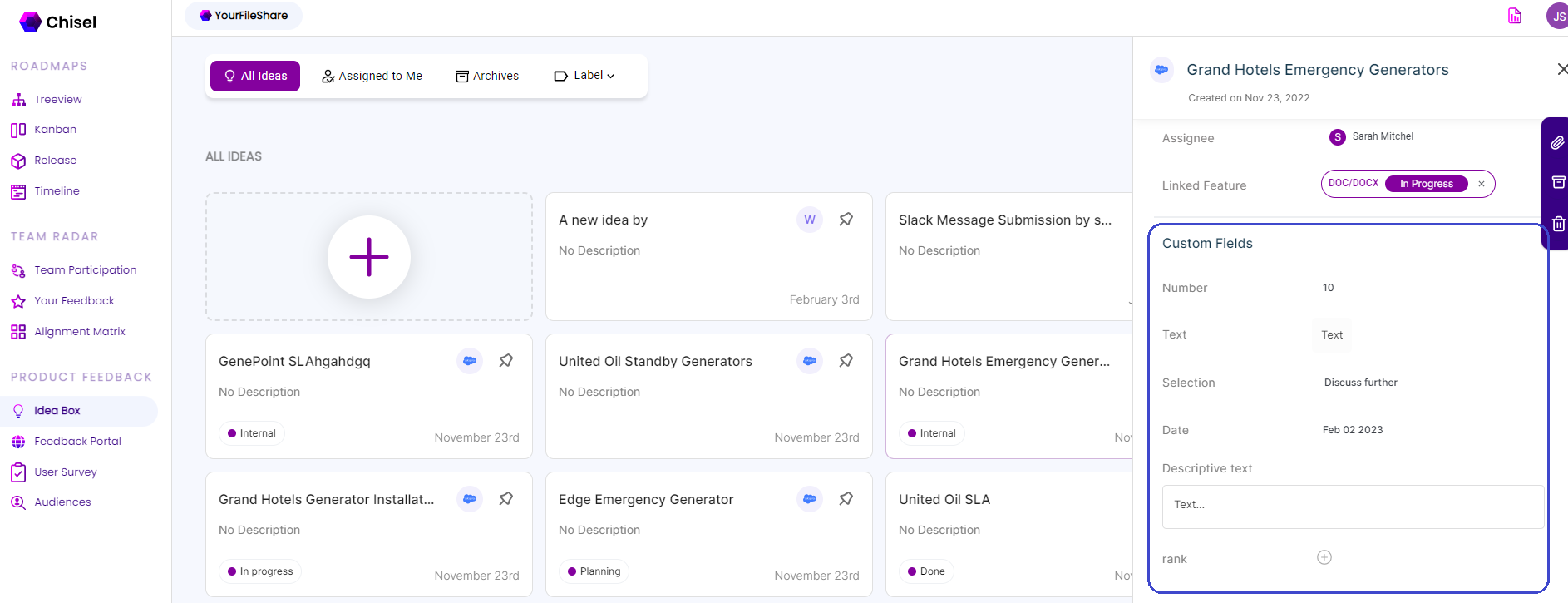Image resolution: width=1568 pixels, height=603 pixels.
Task: Switch to the Archives tab
Action: point(487,76)
